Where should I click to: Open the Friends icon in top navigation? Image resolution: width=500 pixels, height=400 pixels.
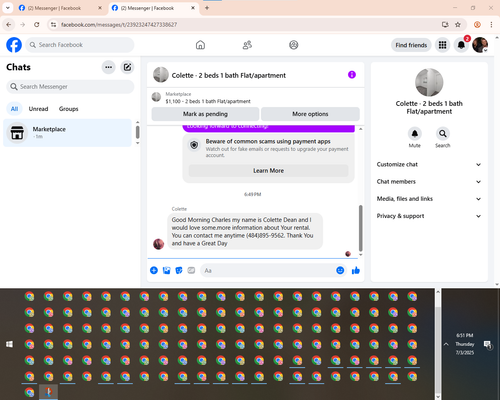(x=247, y=45)
